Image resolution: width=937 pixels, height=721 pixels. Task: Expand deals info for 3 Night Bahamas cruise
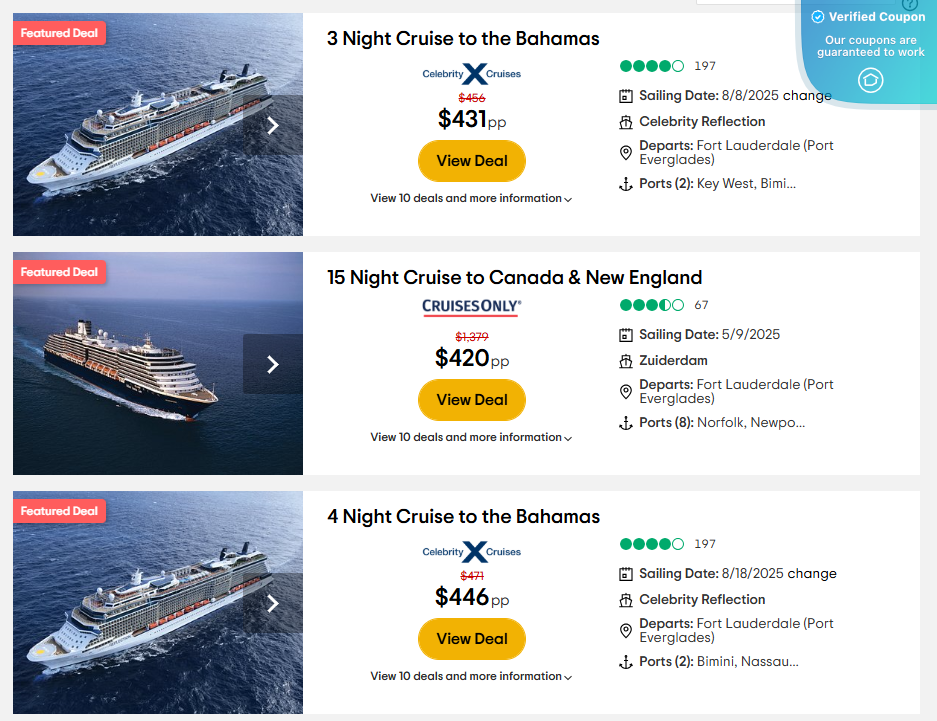[x=471, y=198]
